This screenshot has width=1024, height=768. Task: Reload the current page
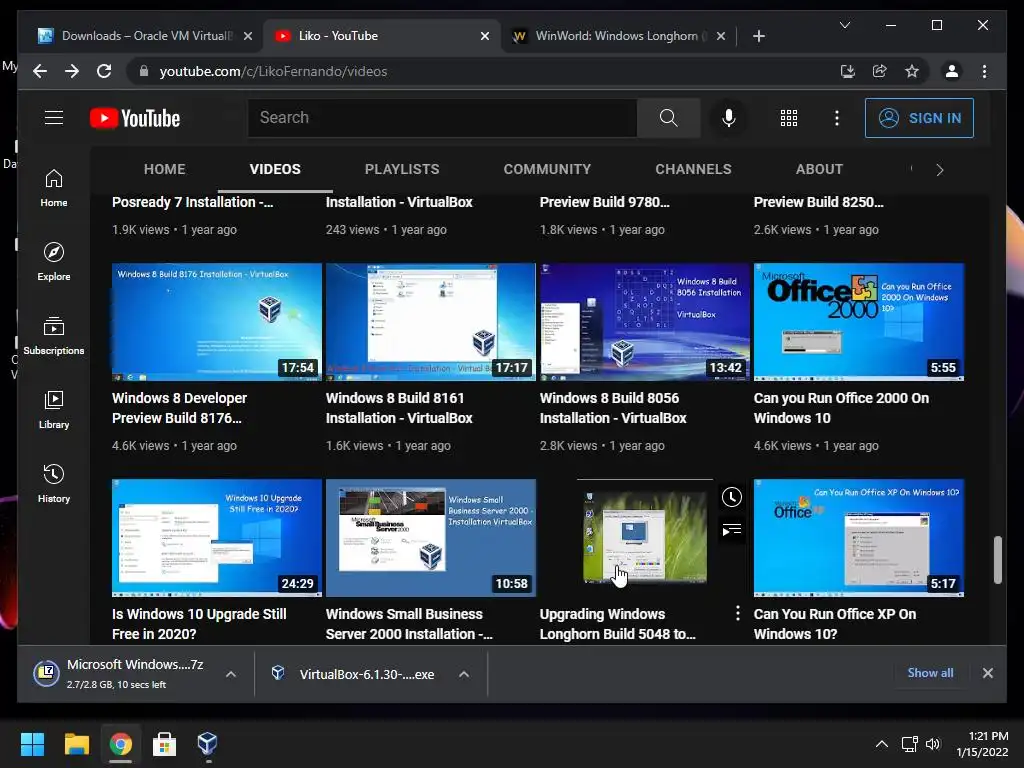point(104,71)
